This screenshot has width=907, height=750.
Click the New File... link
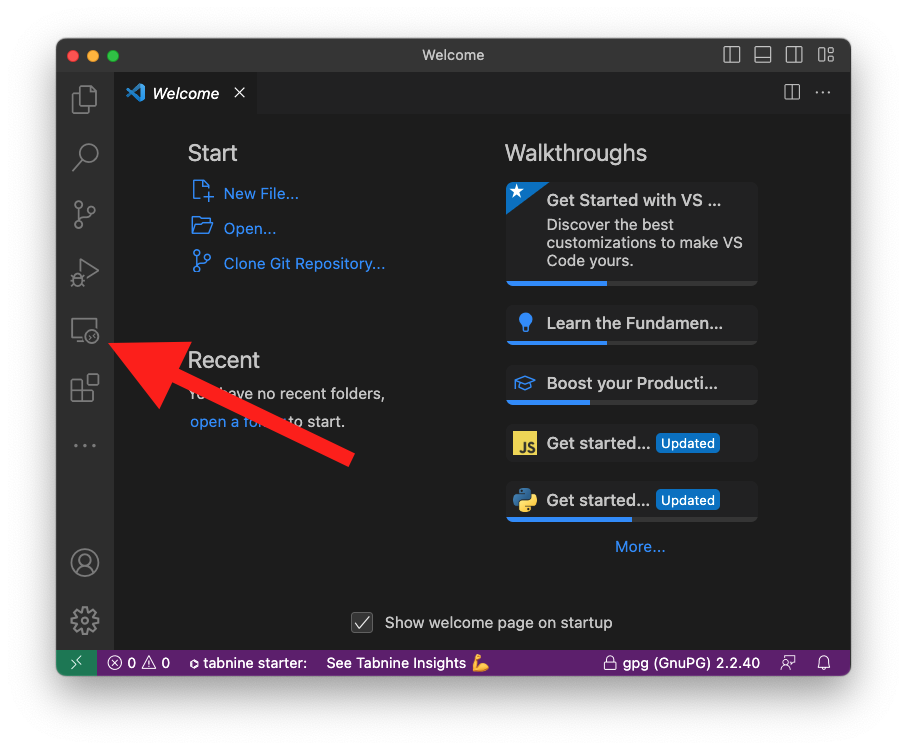point(261,194)
